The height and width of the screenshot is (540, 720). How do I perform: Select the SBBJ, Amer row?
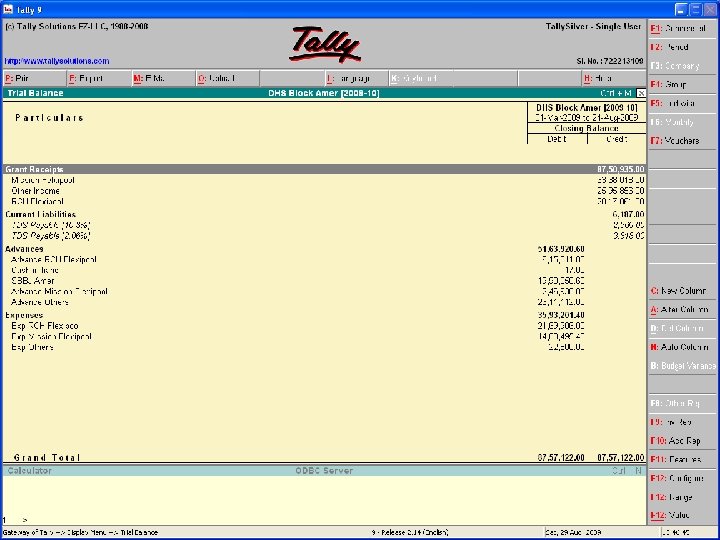324,281
